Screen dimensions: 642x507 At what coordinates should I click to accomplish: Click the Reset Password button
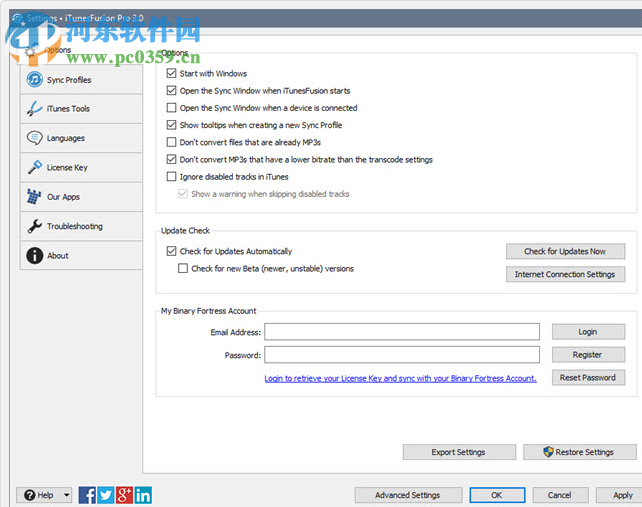[x=588, y=378]
